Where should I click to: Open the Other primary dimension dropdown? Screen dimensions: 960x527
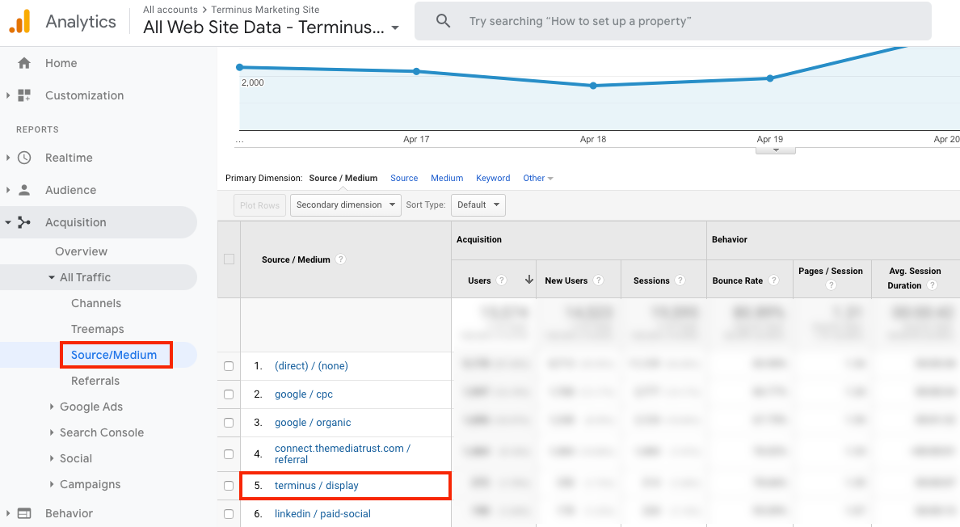[x=538, y=178]
